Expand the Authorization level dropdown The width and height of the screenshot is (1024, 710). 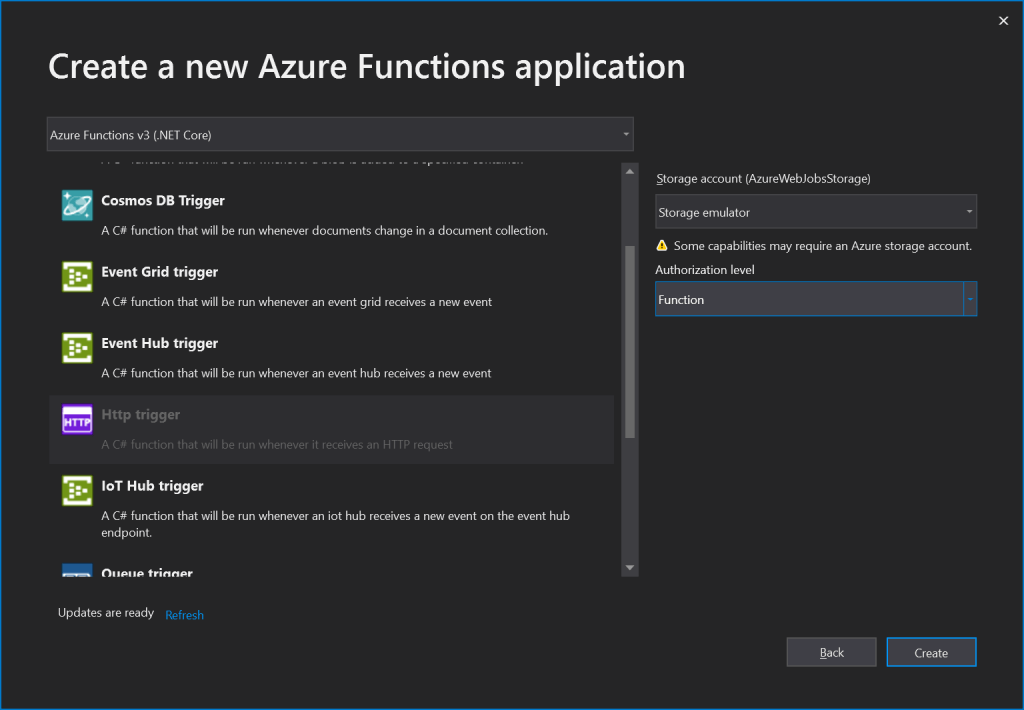[969, 299]
